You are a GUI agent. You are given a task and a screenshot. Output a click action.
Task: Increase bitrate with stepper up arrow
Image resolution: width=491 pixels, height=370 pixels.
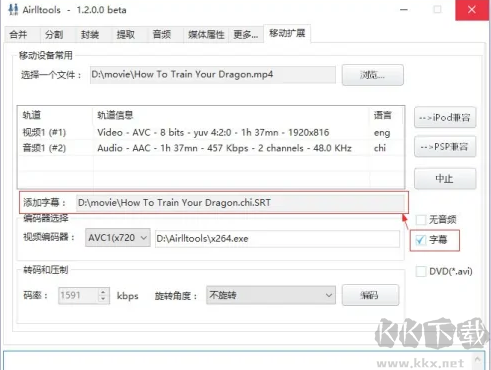pyautogui.click(x=103, y=292)
